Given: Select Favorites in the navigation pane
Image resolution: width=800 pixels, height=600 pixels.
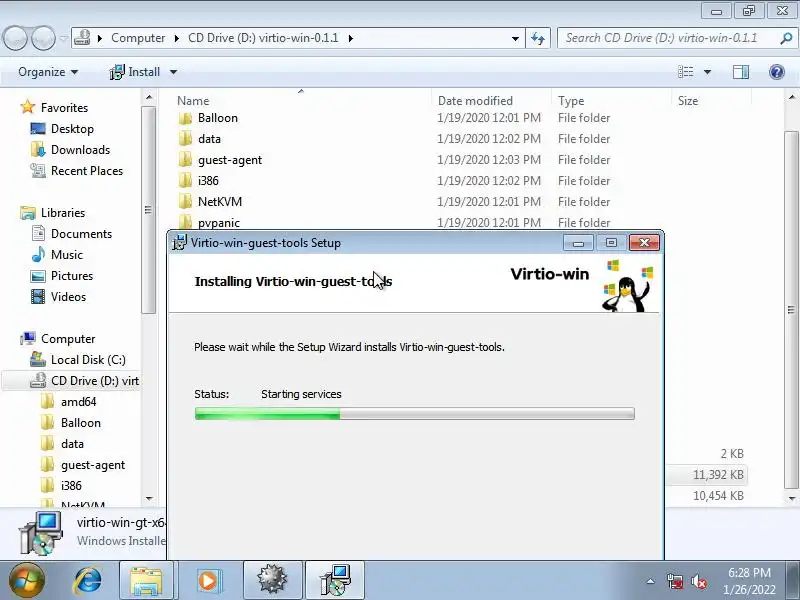Looking at the screenshot, I should coord(64,108).
